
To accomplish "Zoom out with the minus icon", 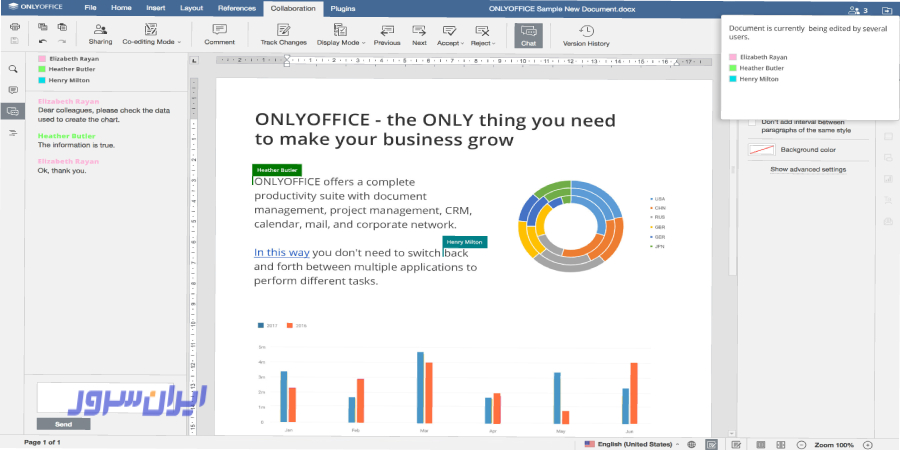I will (x=802, y=444).
